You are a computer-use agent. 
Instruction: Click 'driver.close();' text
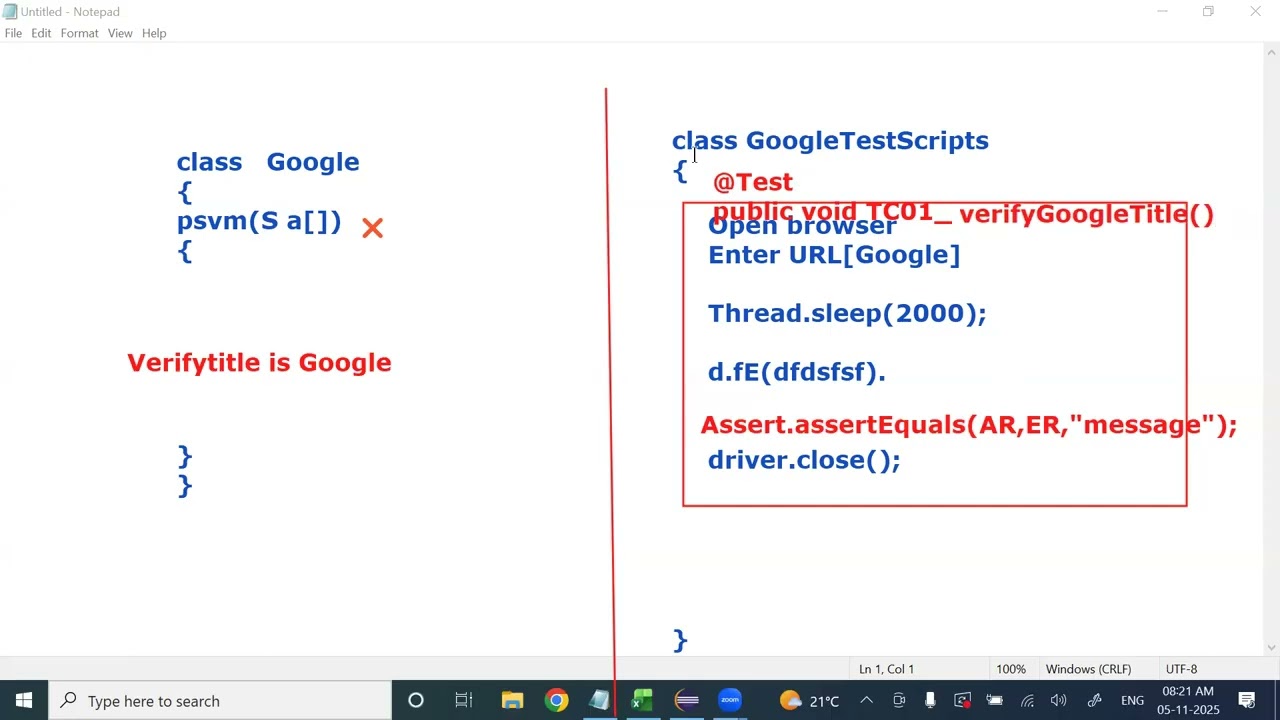coord(804,460)
